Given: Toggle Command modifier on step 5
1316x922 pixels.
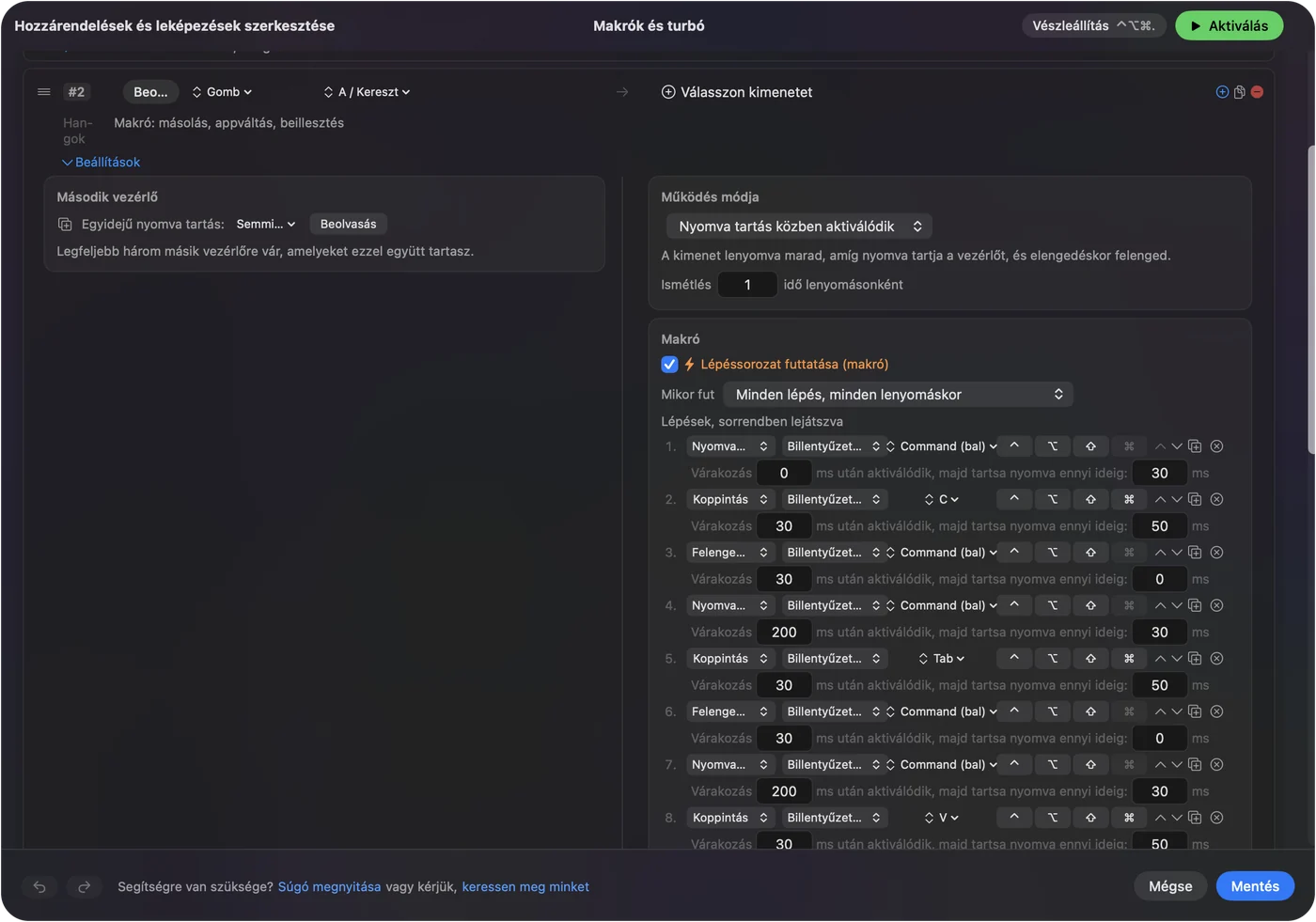Looking at the screenshot, I should 1129,659.
